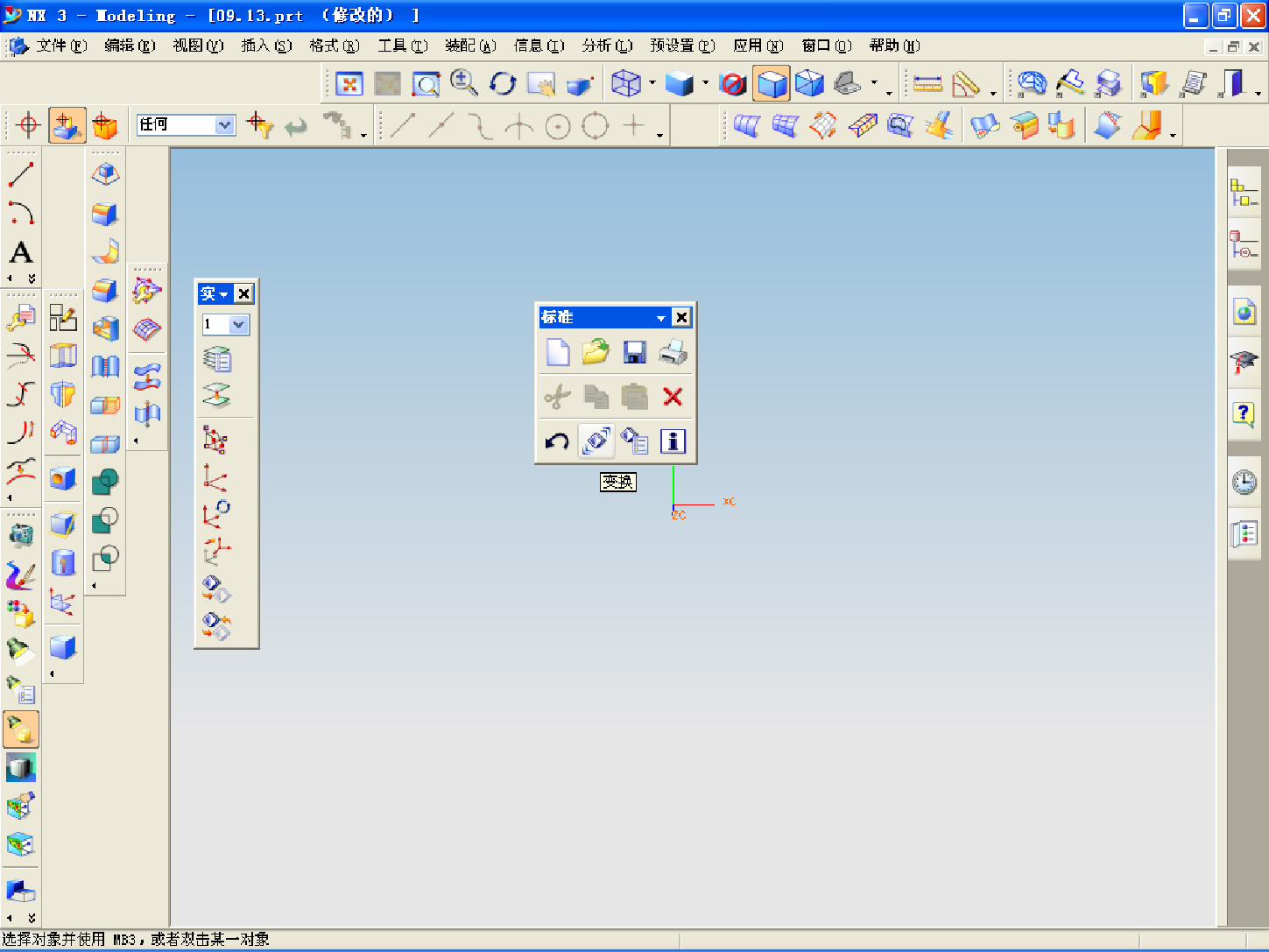Open the 应用(N) menu
Screen dimensions: 1269x952
tap(758, 46)
